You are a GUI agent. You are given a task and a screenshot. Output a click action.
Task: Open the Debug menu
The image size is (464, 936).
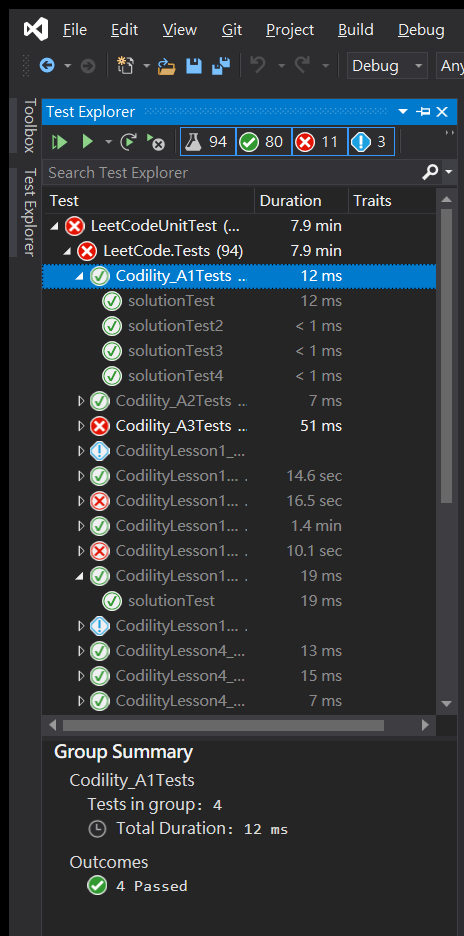pos(422,30)
